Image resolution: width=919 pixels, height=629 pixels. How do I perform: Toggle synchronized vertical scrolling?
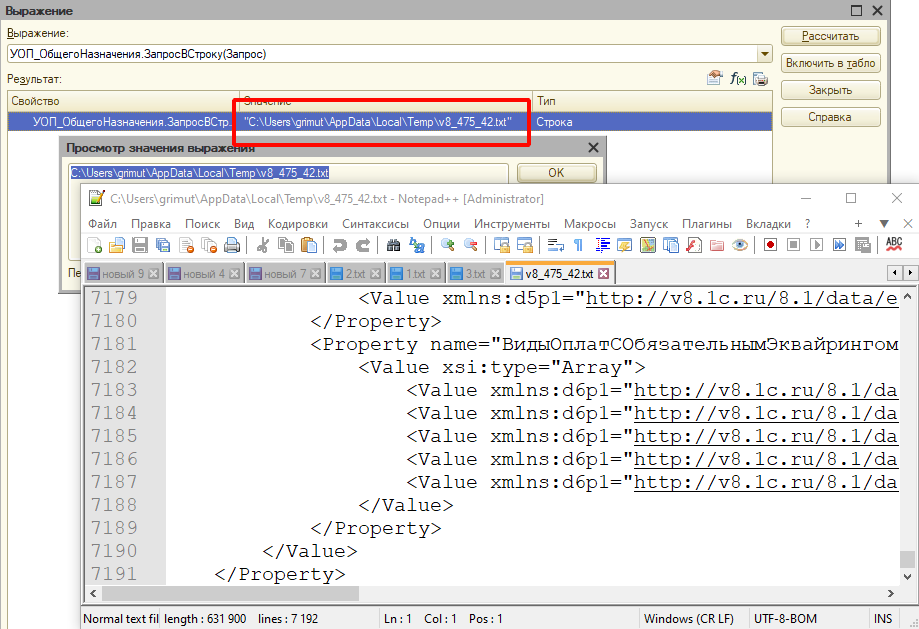click(x=501, y=244)
